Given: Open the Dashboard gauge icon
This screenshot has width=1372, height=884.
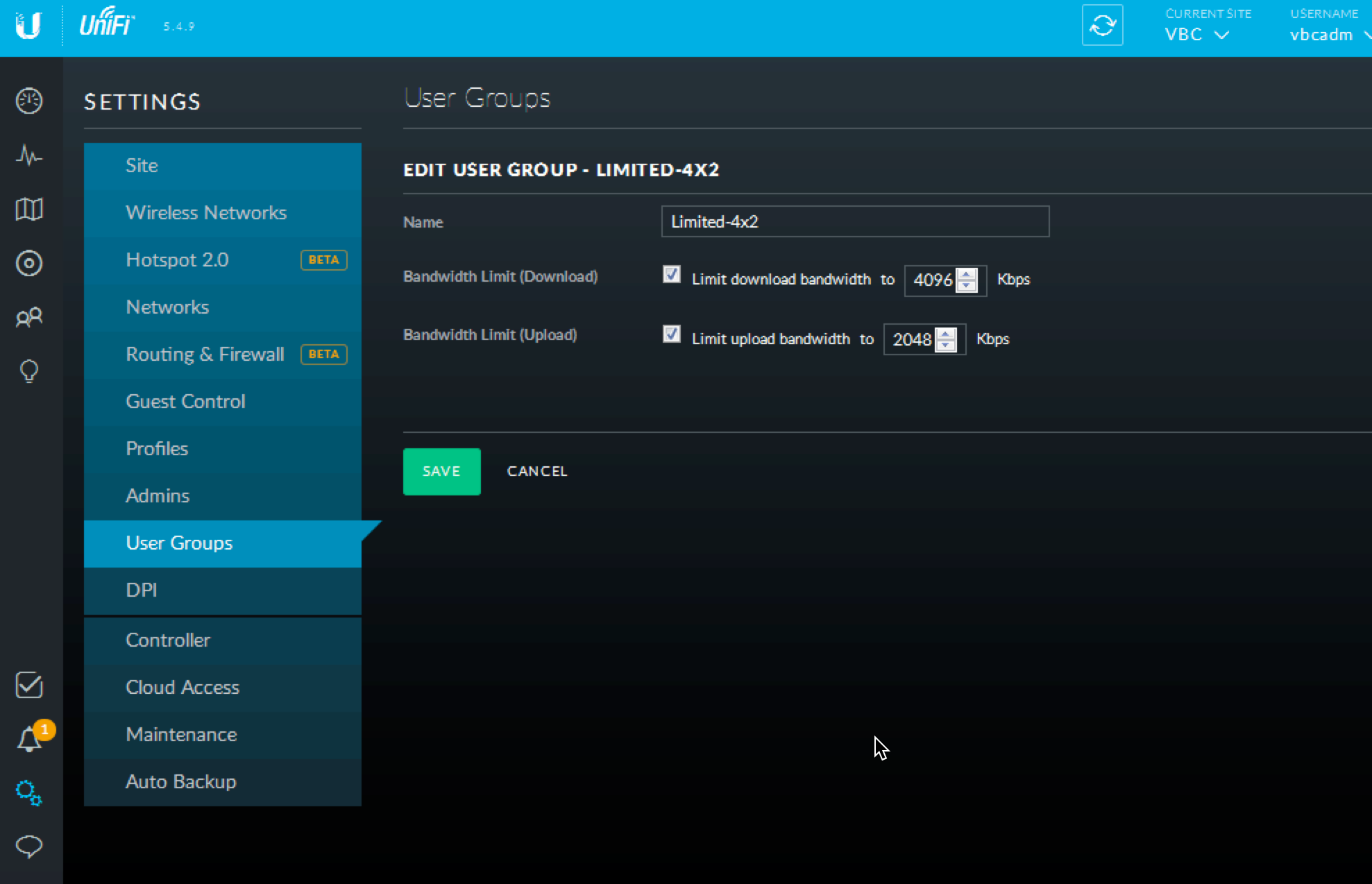Looking at the screenshot, I should click(x=29, y=101).
